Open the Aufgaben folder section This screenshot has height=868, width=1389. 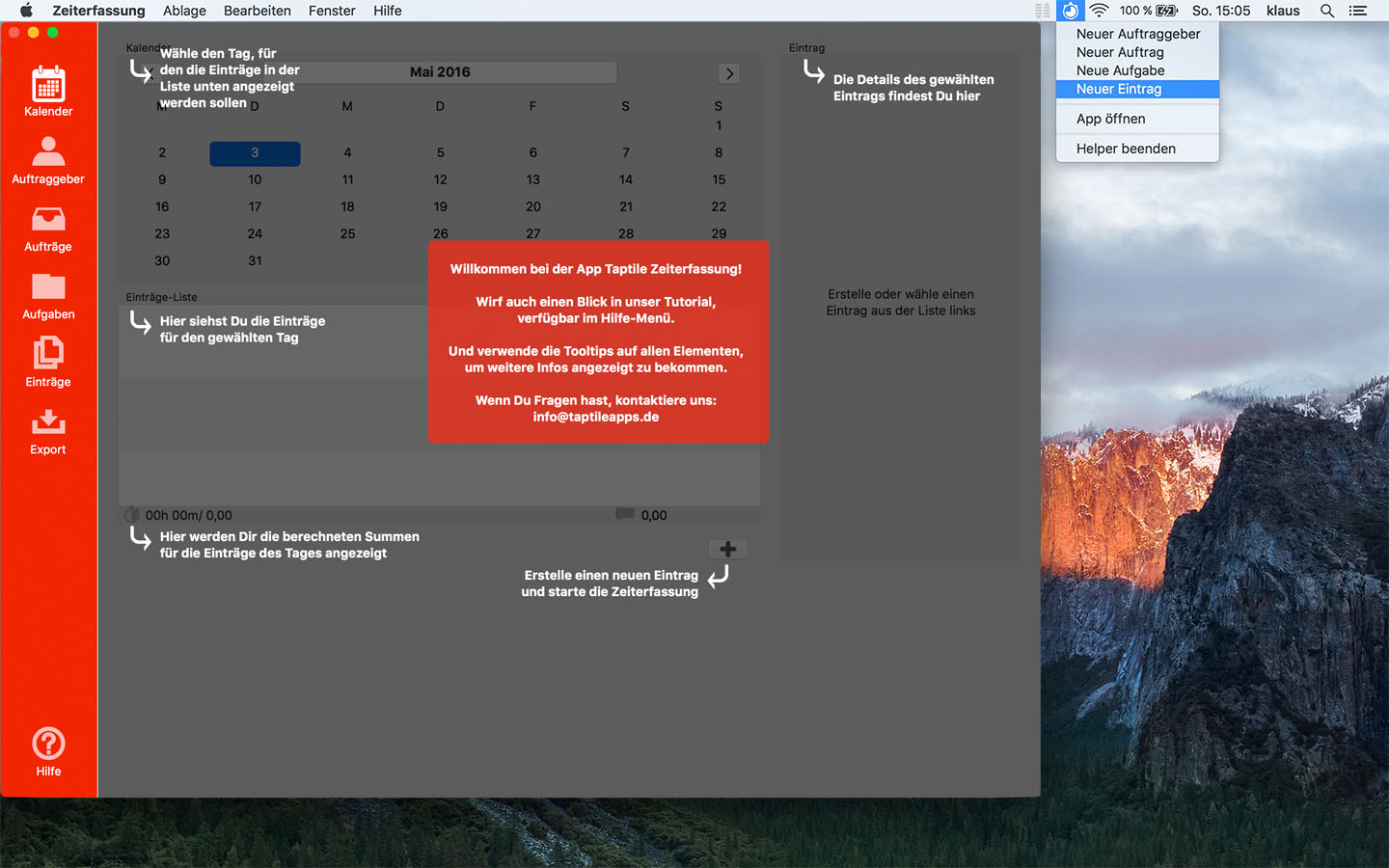(48, 296)
